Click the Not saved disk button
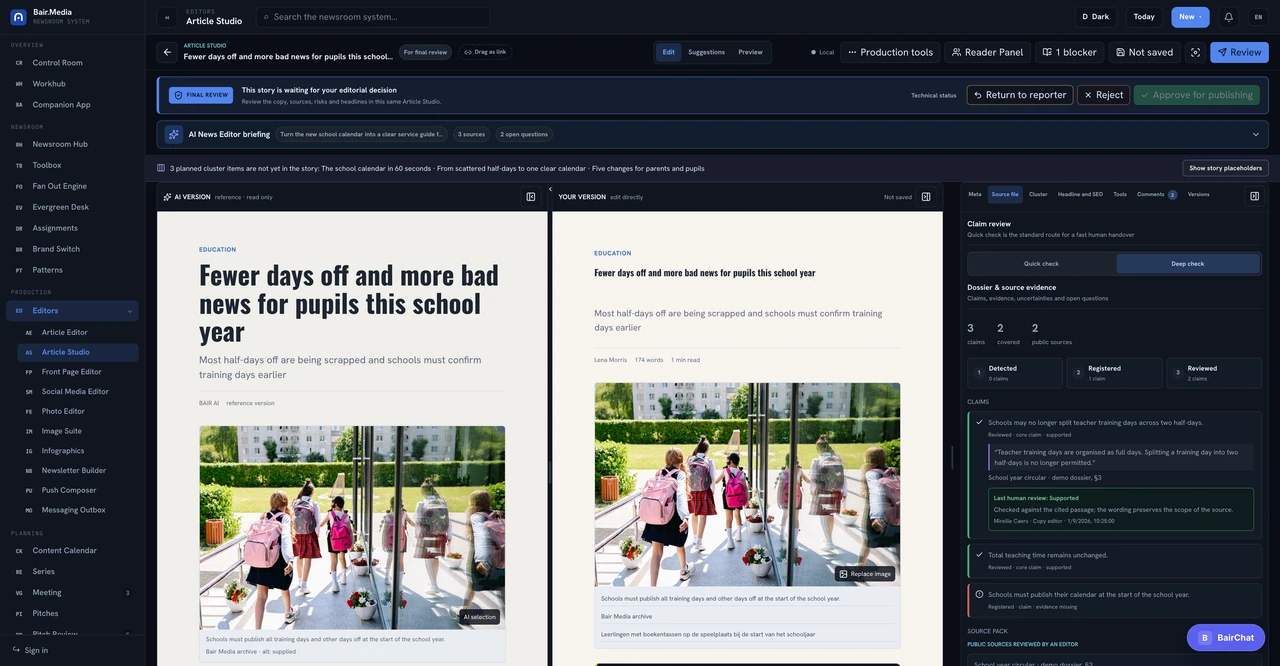 pos(1144,52)
